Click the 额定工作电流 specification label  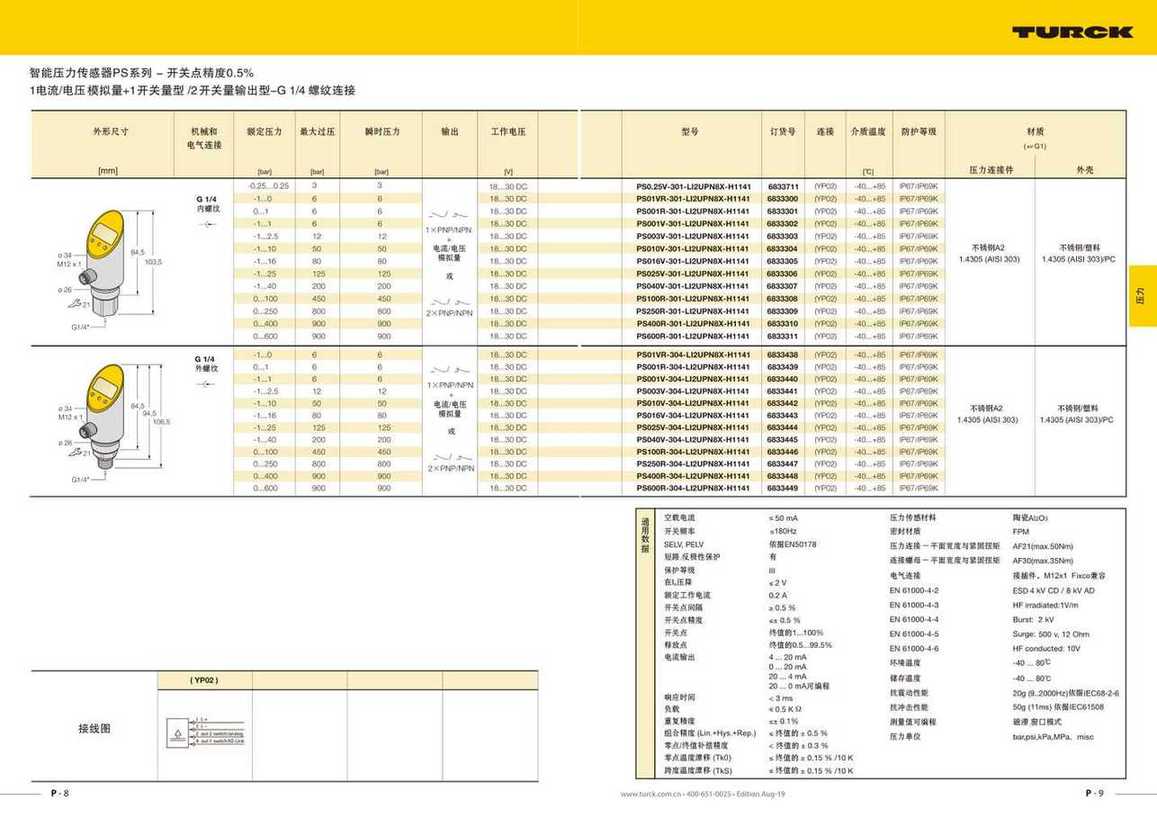687,595
